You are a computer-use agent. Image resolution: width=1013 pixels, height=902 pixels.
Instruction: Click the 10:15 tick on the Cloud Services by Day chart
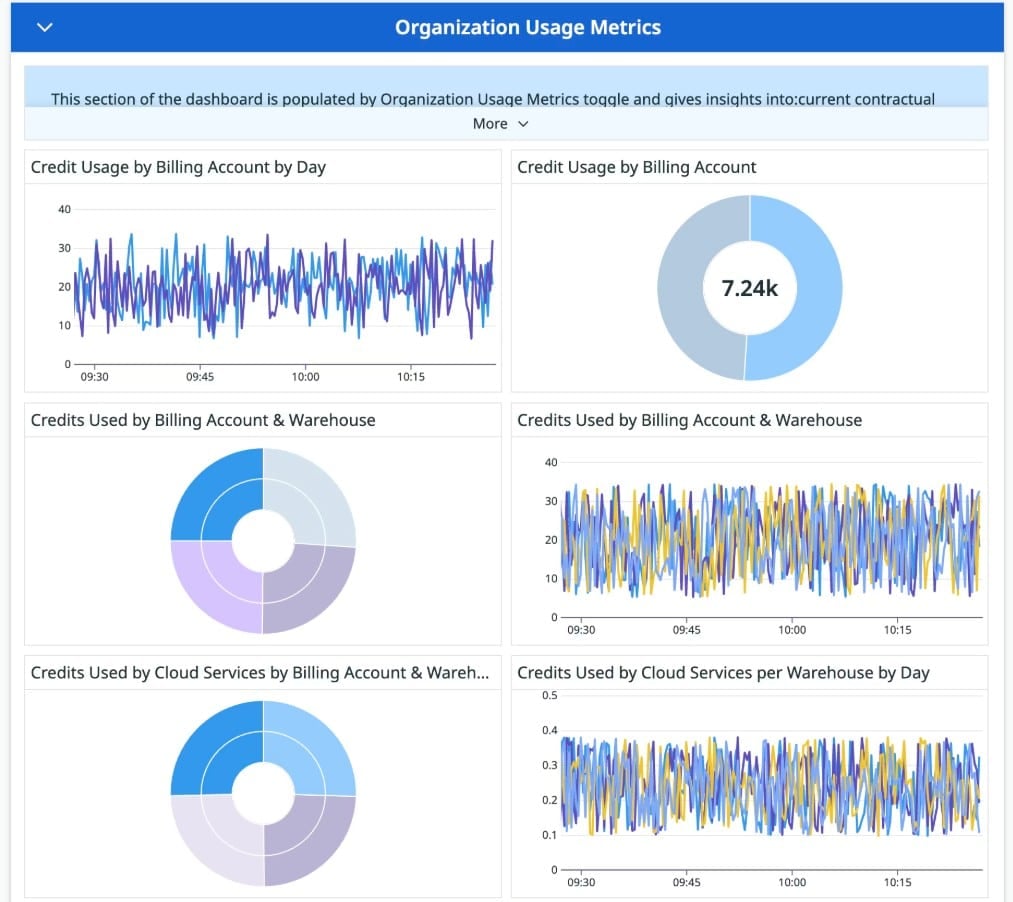(897, 882)
